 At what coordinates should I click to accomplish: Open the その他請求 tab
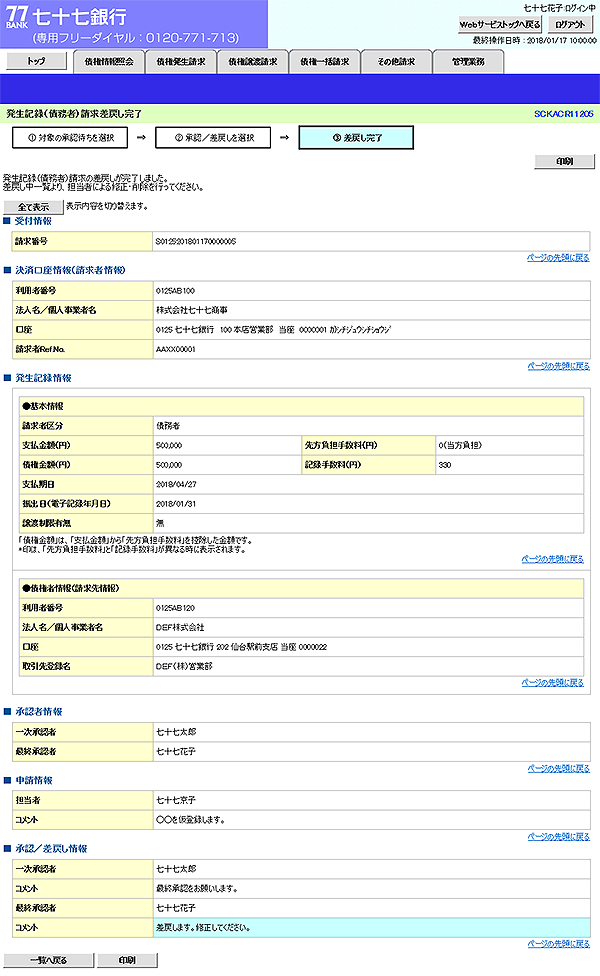click(x=396, y=62)
